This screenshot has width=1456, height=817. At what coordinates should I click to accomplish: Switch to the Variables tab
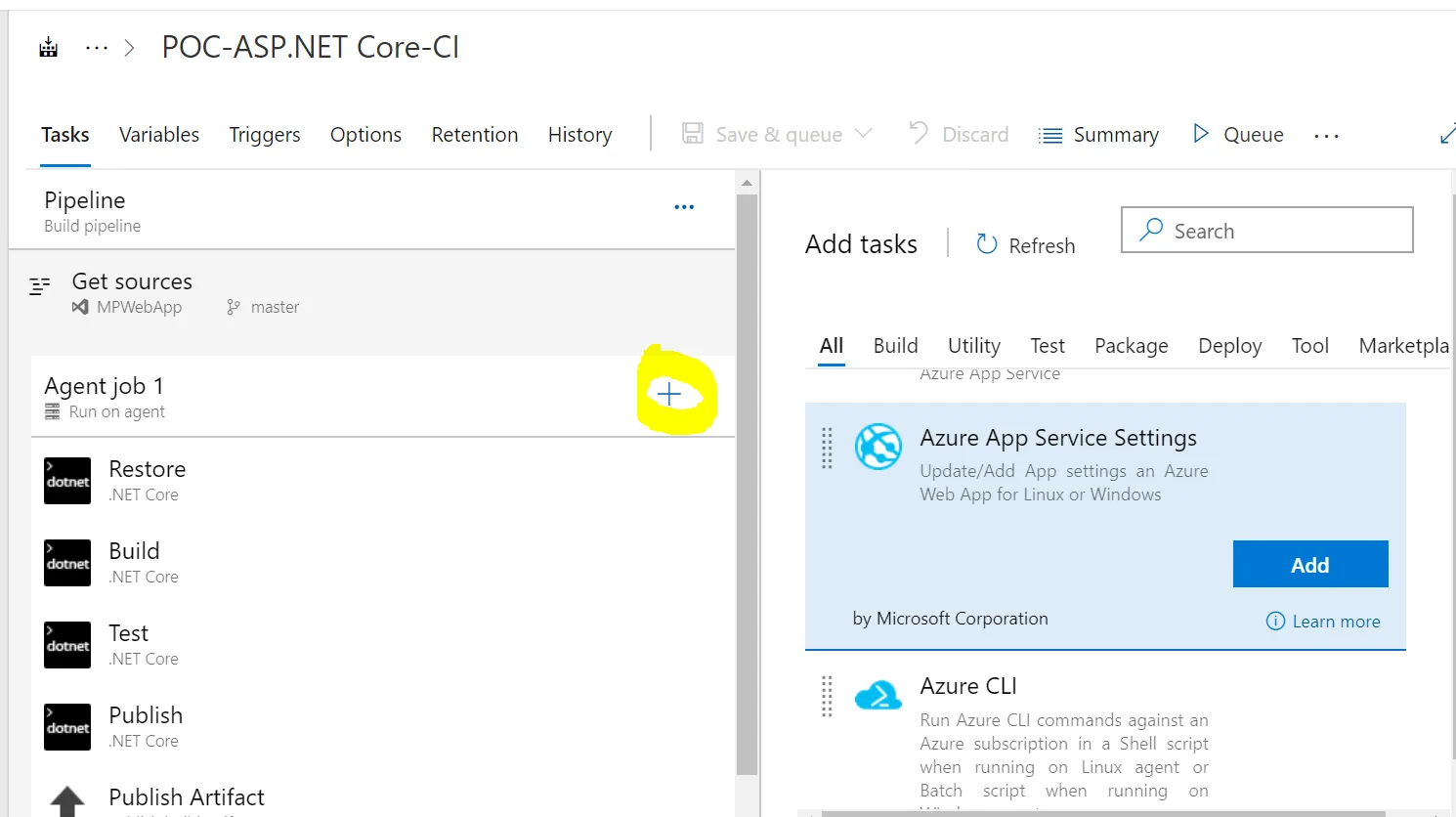pyautogui.click(x=159, y=135)
